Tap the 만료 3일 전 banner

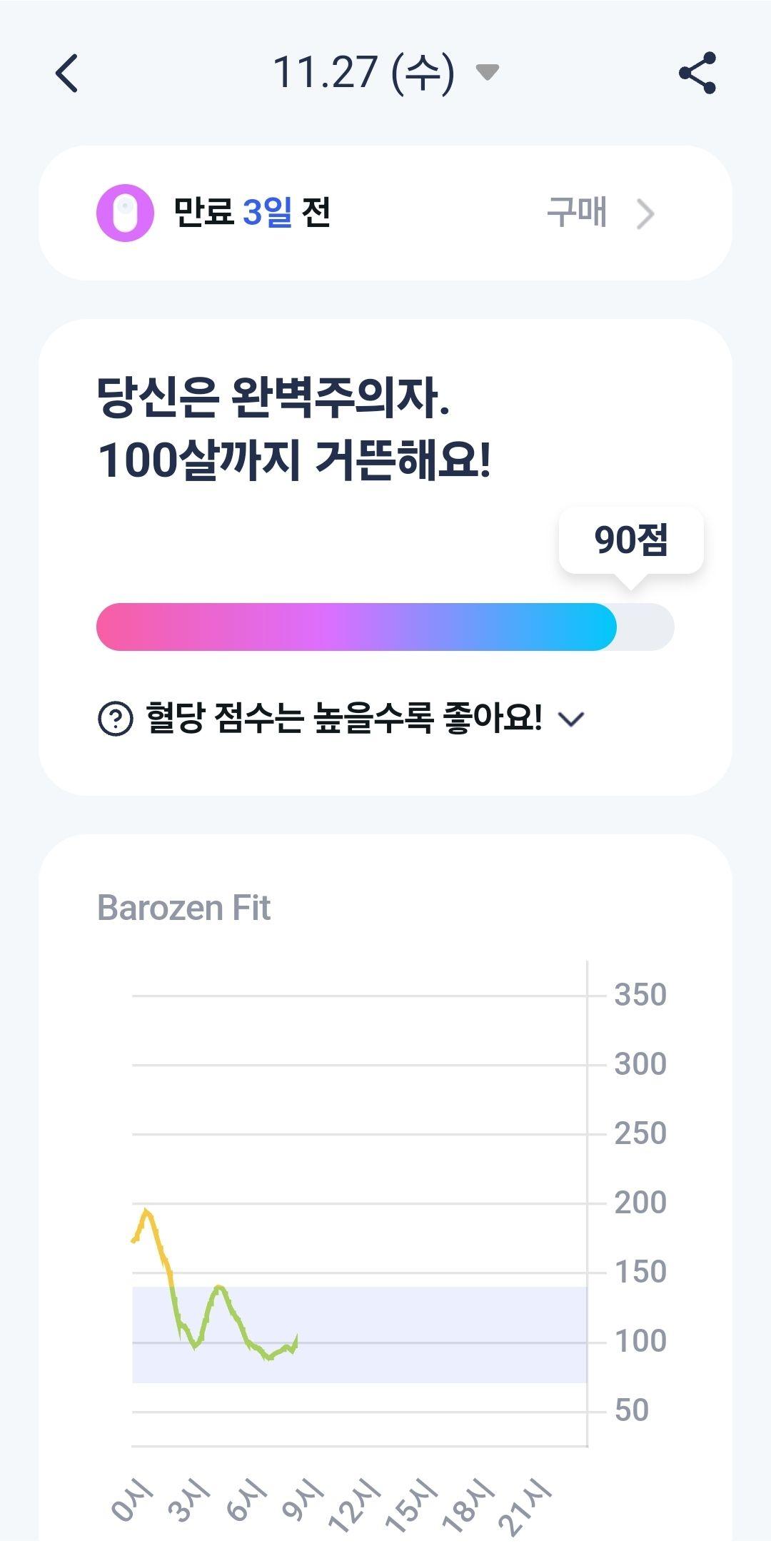click(x=385, y=213)
